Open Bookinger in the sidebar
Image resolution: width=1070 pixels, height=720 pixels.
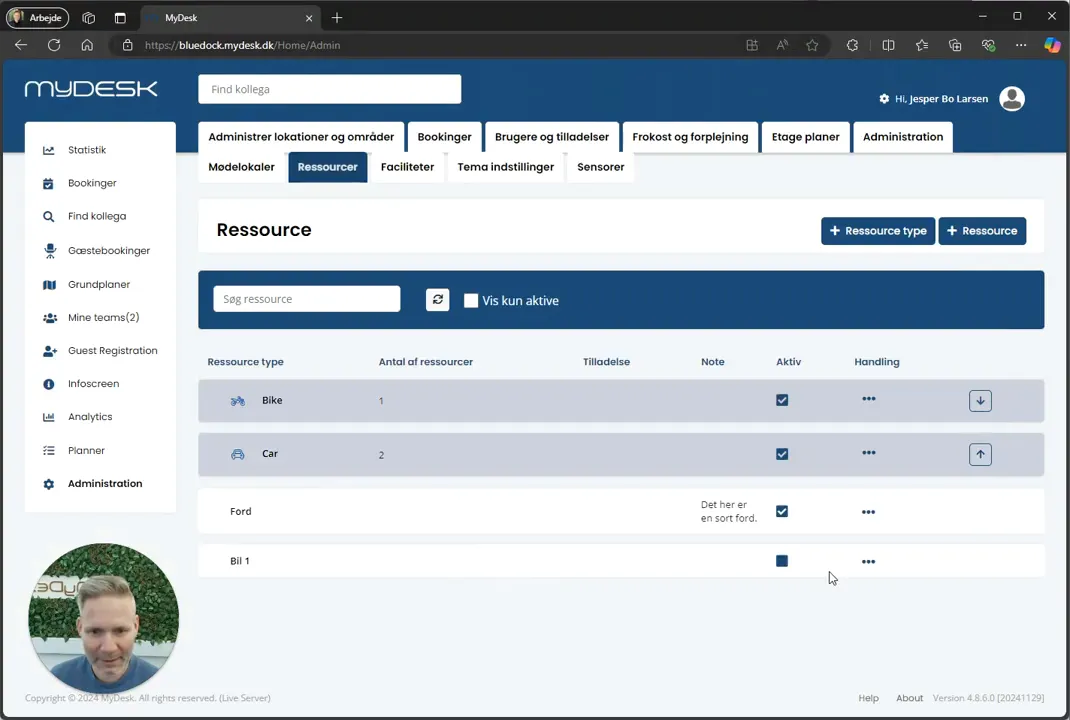tap(91, 183)
